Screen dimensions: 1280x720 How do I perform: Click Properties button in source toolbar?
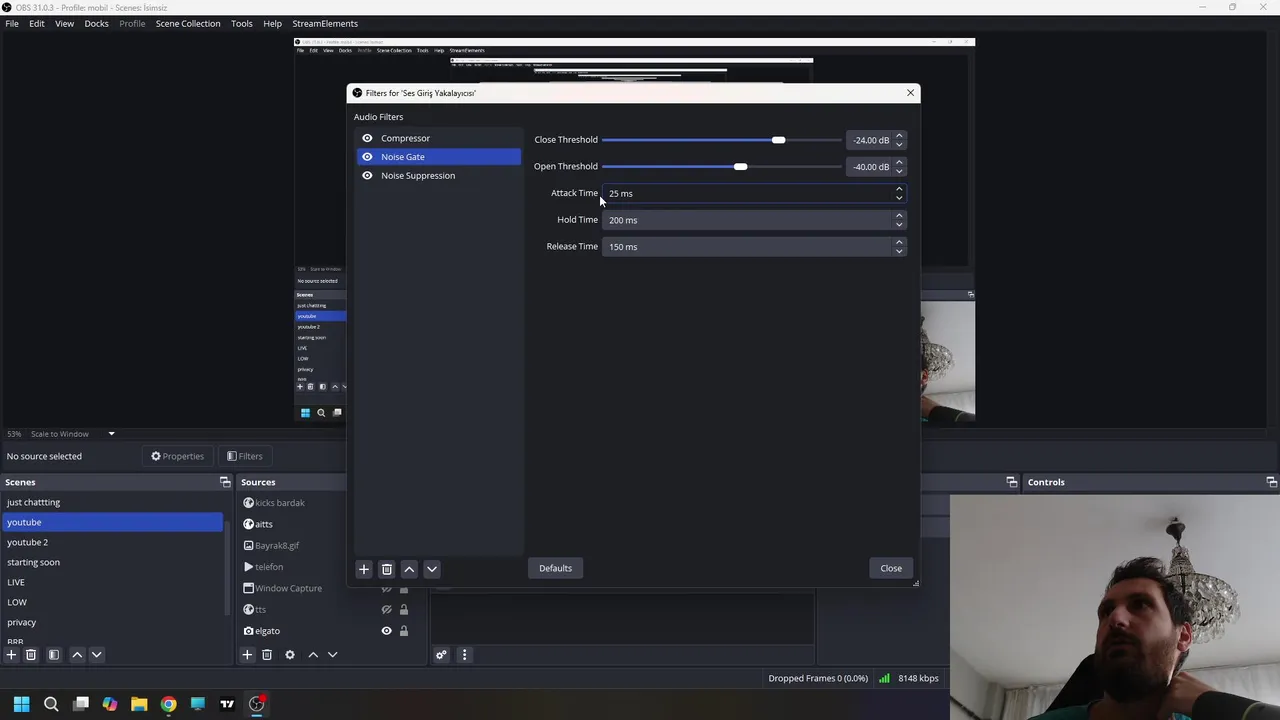[177, 456]
